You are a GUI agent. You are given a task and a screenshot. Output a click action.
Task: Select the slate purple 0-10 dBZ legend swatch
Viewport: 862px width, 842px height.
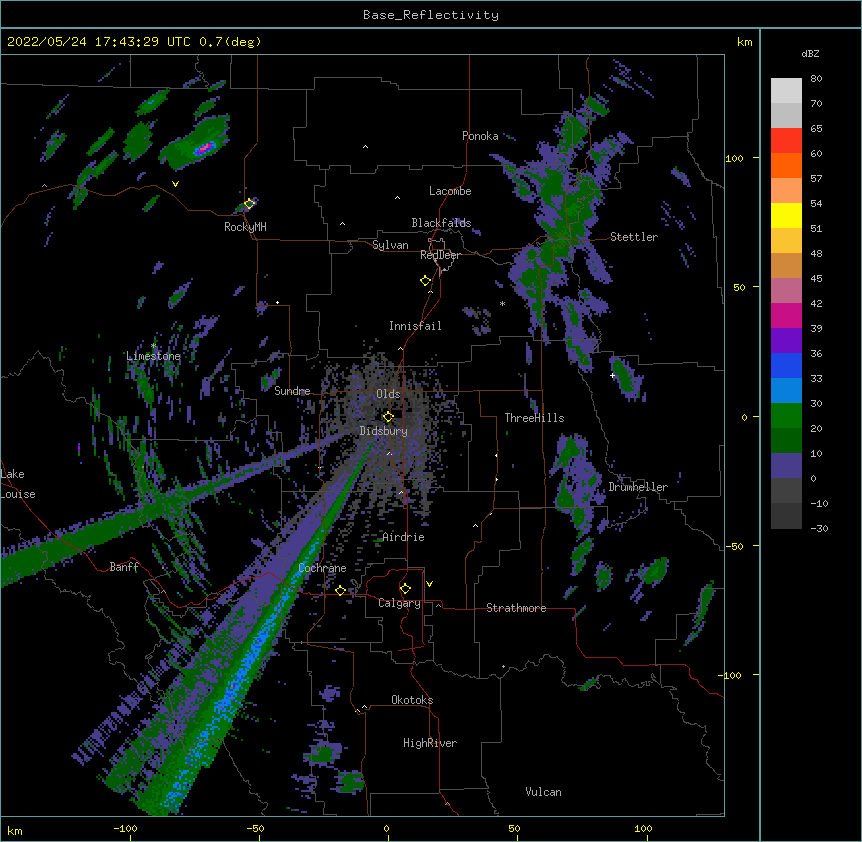point(786,466)
